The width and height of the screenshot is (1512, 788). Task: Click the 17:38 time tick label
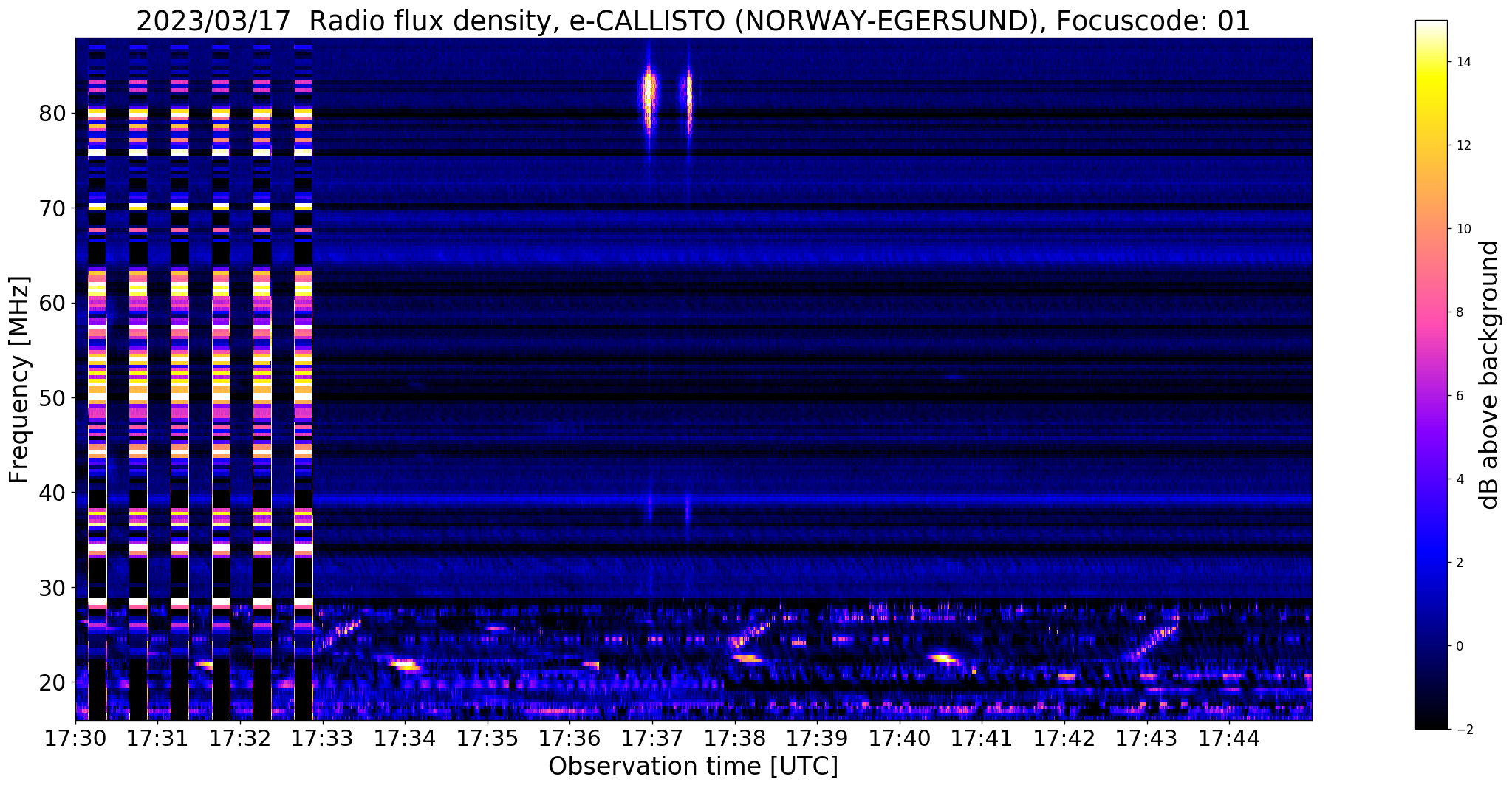[735, 738]
